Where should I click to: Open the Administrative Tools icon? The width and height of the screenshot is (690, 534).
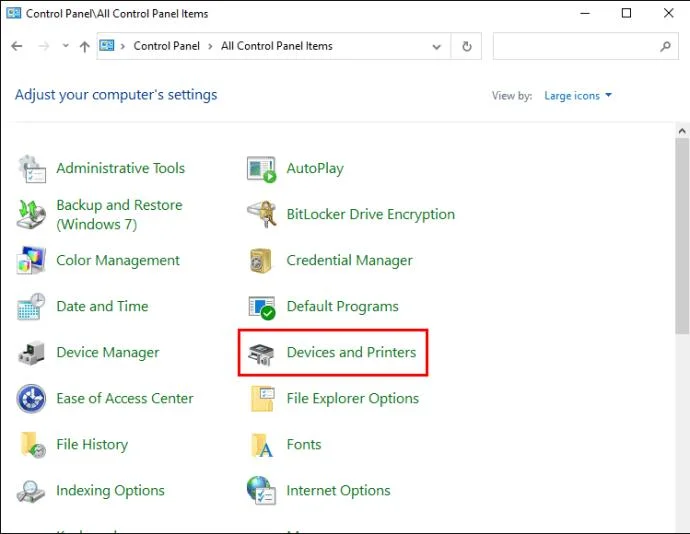pos(32,169)
